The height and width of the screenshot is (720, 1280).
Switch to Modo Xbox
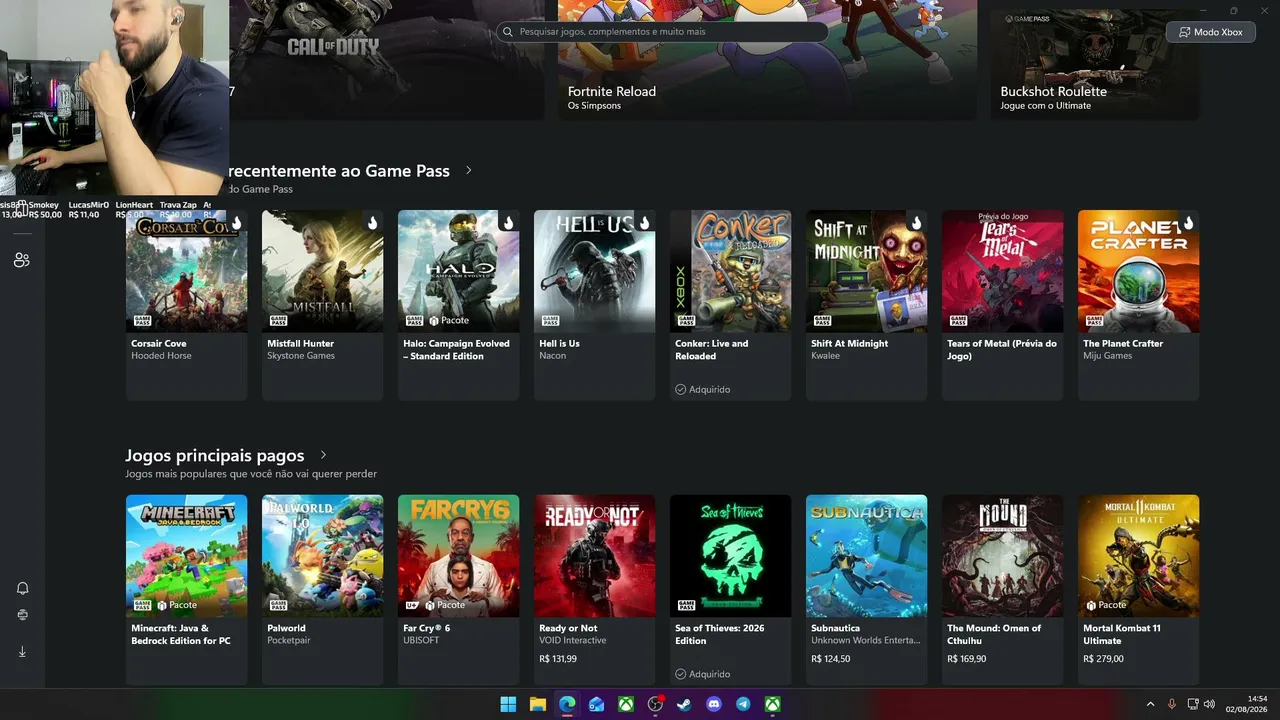click(1210, 32)
